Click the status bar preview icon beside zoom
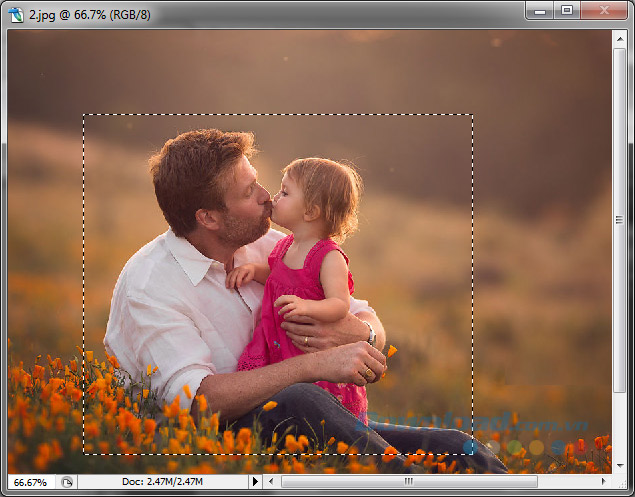635x497 pixels. point(67,482)
